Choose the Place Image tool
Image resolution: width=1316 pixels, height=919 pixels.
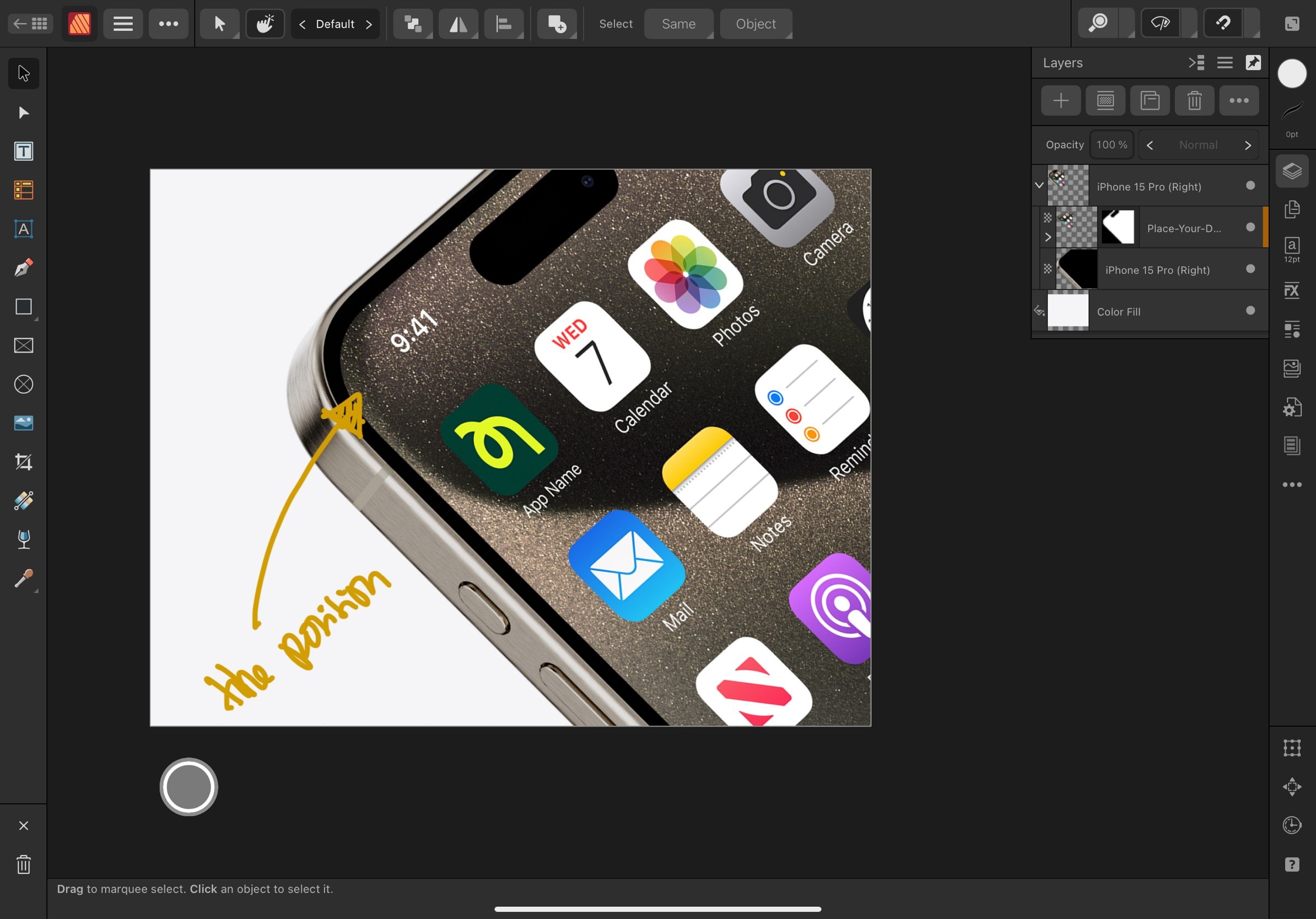24,423
